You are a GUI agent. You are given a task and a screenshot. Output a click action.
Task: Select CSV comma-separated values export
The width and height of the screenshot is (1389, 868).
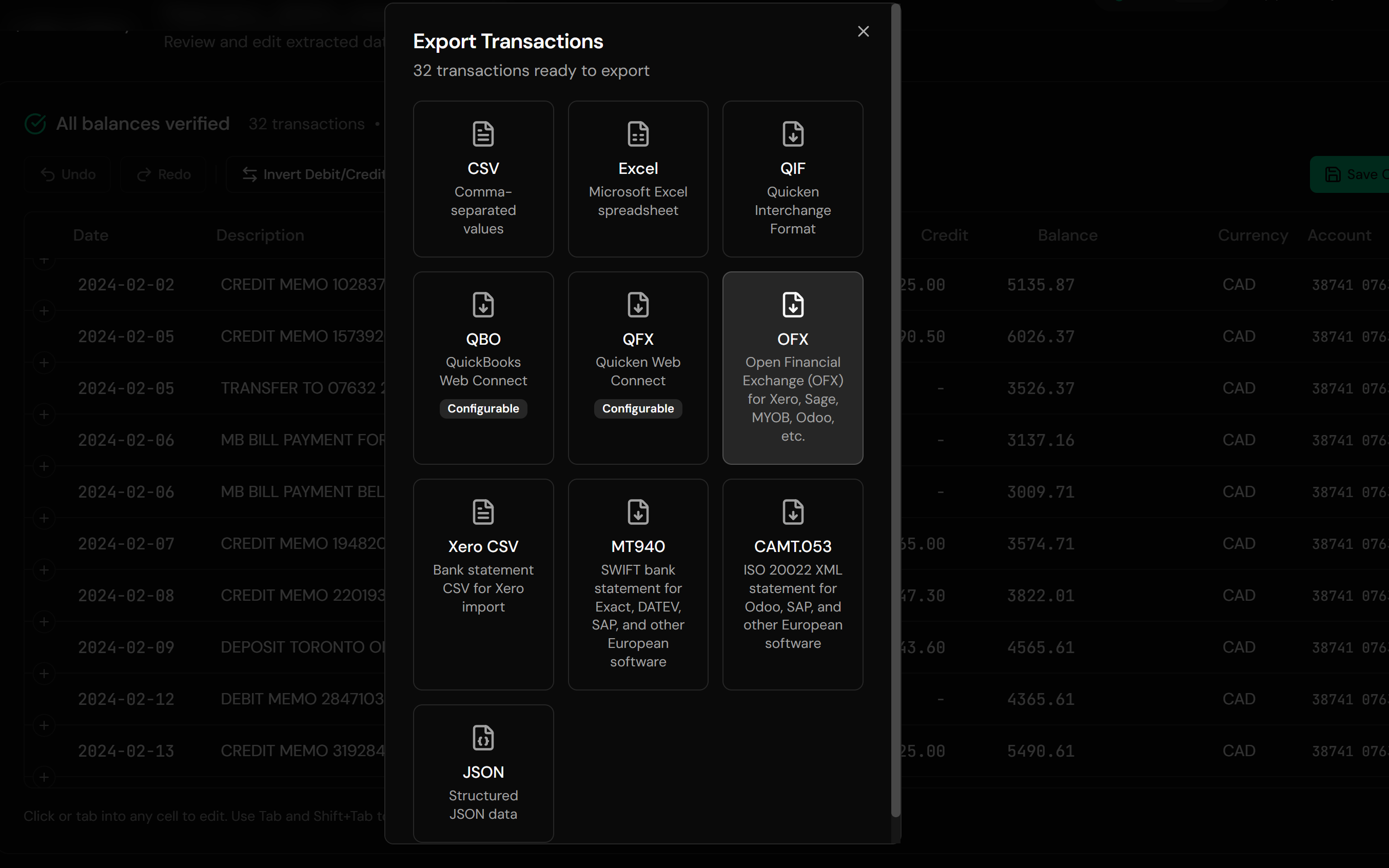pyautogui.click(x=483, y=179)
